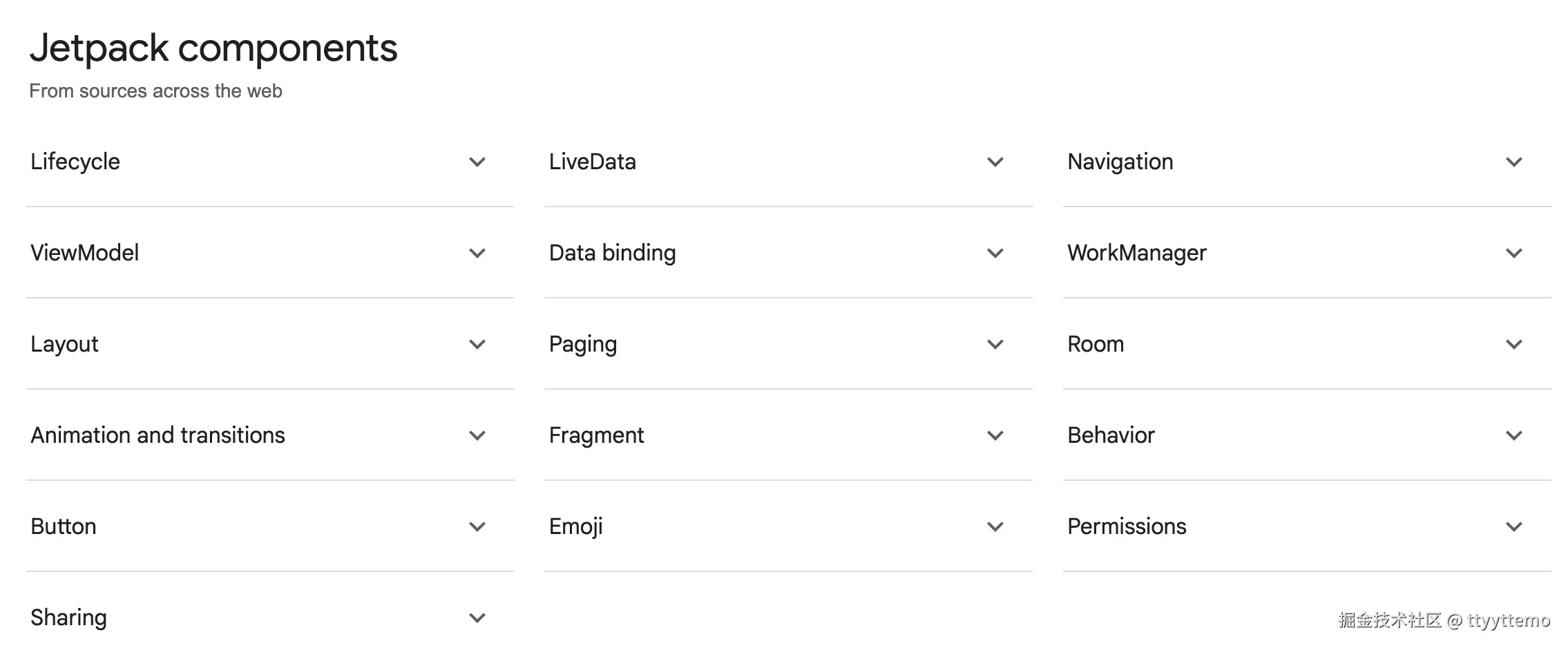
Task: Click the Jetpack components heading
Action: coord(213,48)
